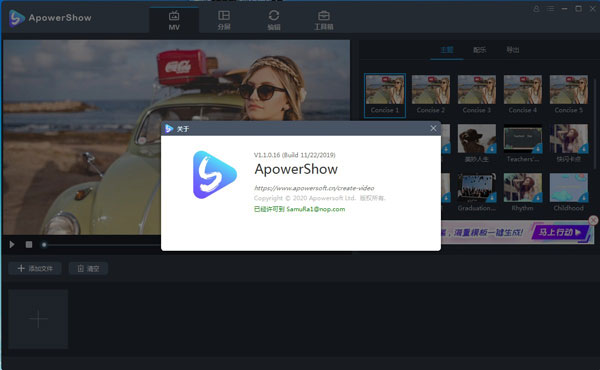Viewport: 600px width, 370px height.
Task: Select the Graduation theme thumbnail
Action: pyautogui.click(x=476, y=187)
